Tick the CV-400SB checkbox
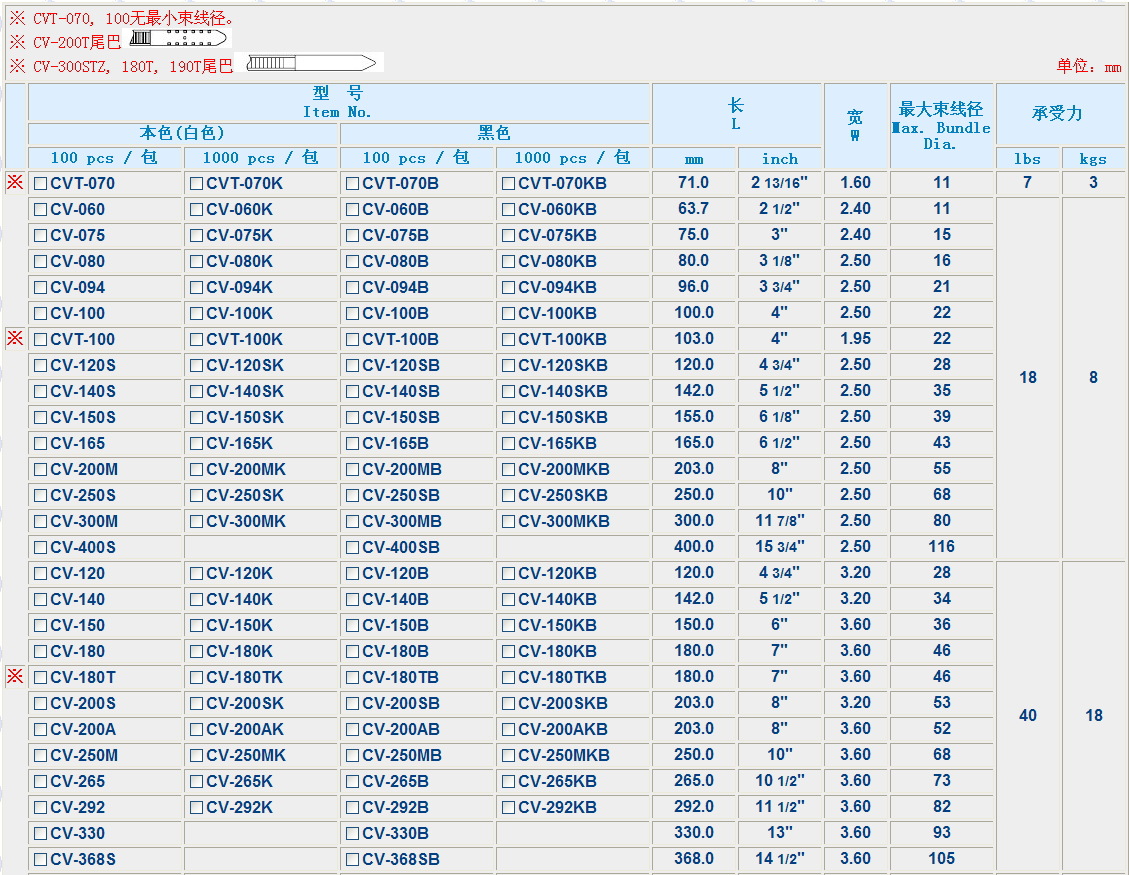1129x875 pixels. pyautogui.click(x=352, y=547)
